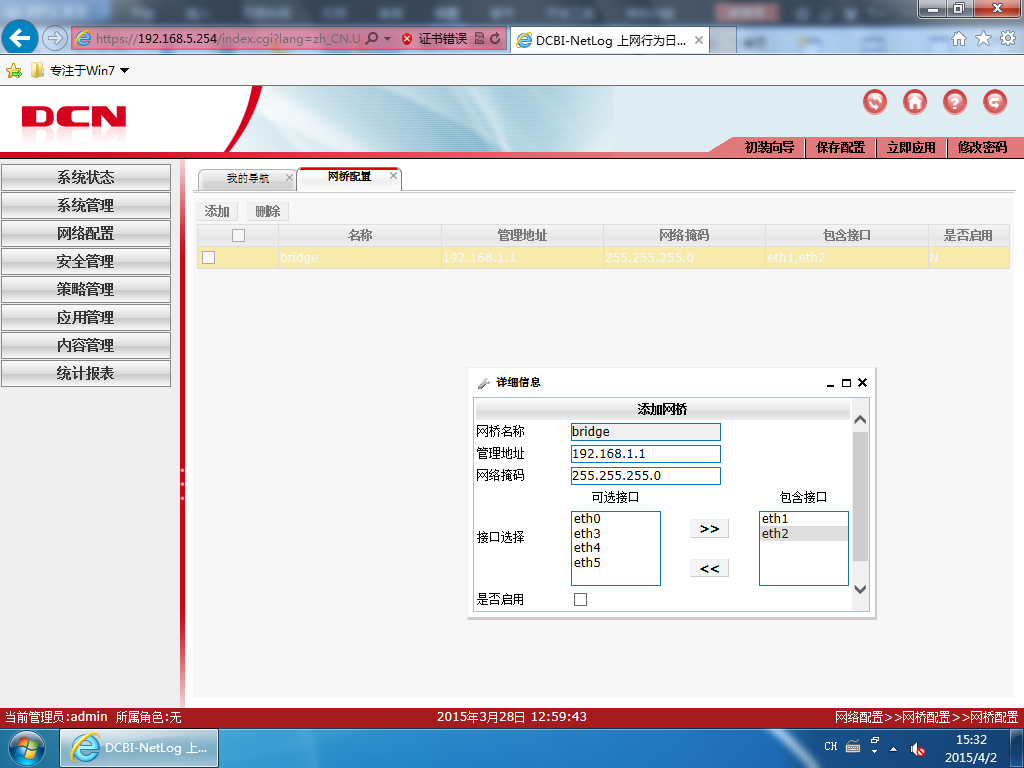Maximize the 详细信息 dialog
Image resolution: width=1024 pixels, height=768 pixels.
pyautogui.click(x=846, y=383)
